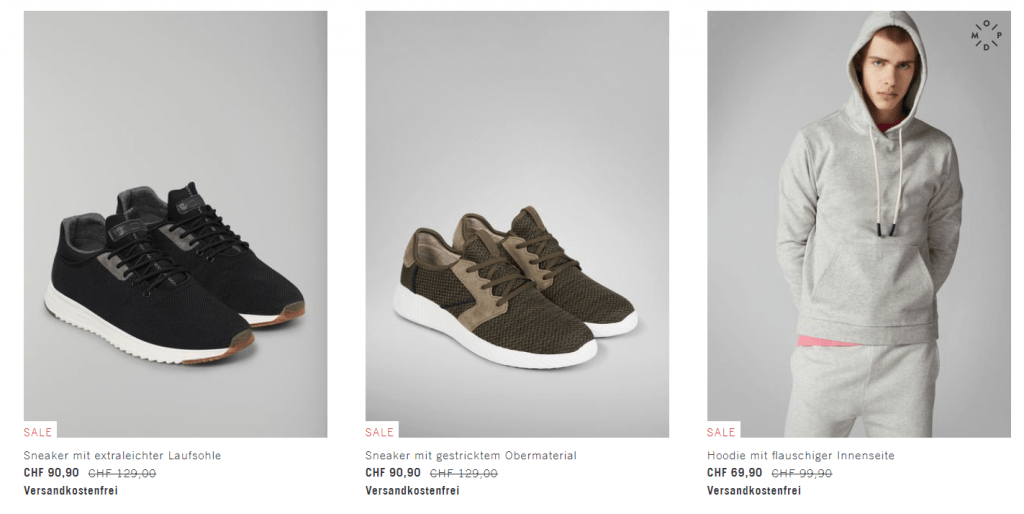Open the black sneaker product image
The image size is (1024, 514).
175,224
